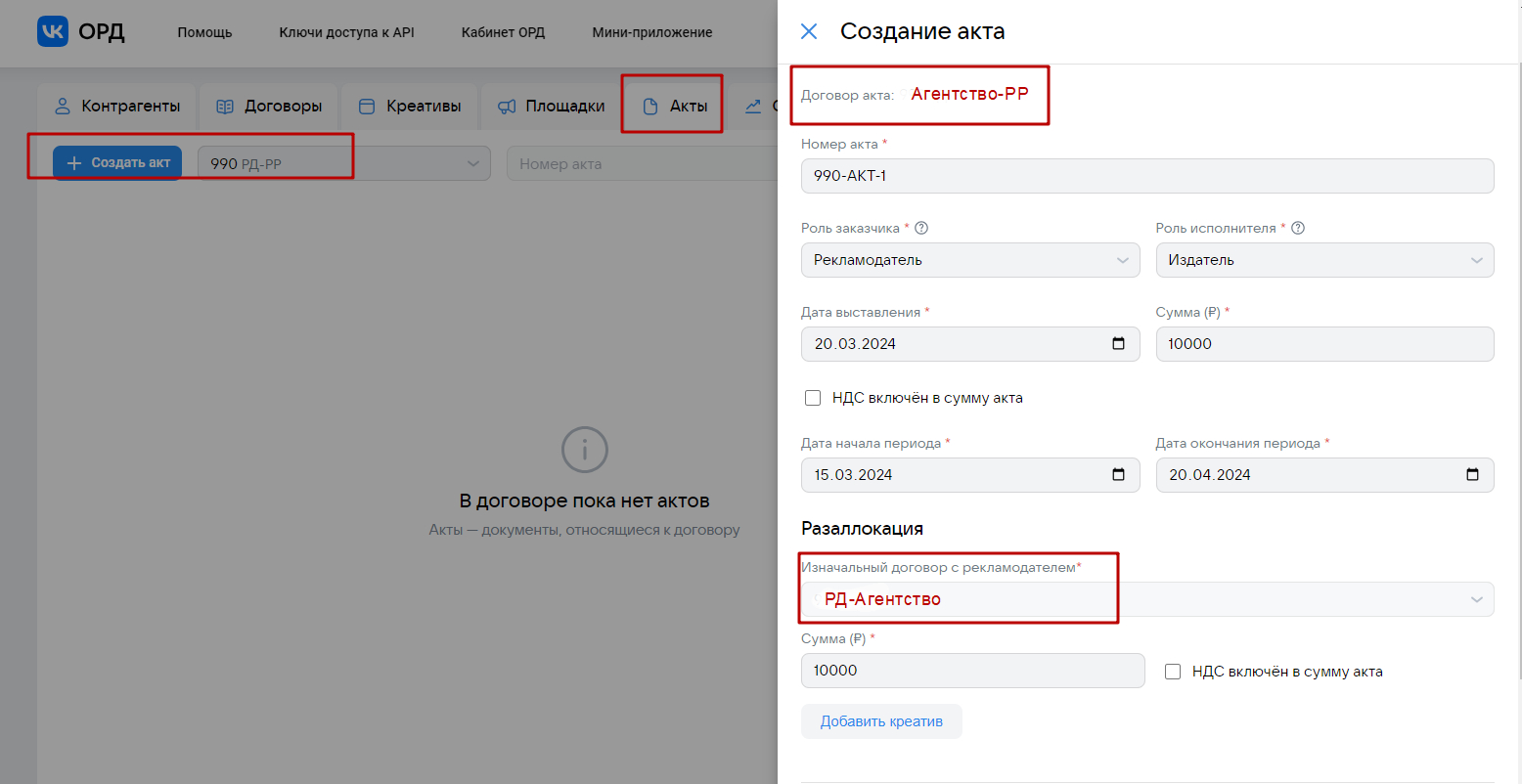Click help icon next to Роль заказчика
The image size is (1522, 784).
(921, 228)
